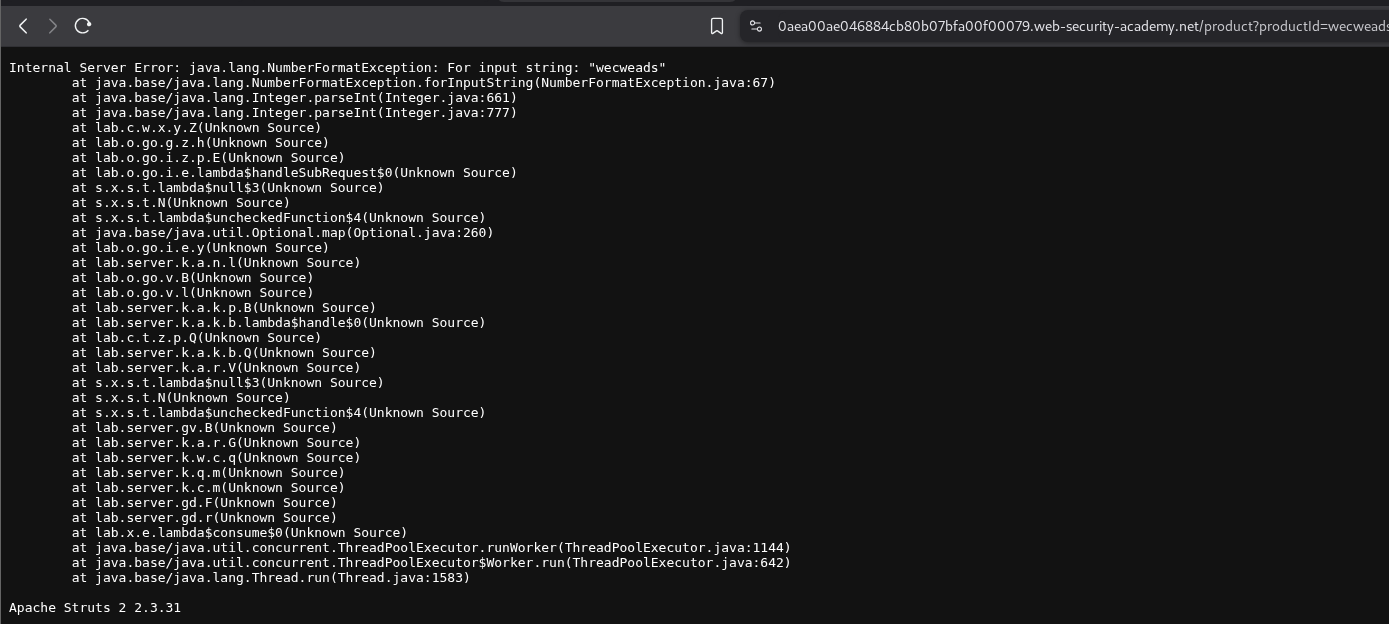Click the lab.server.gd.F stack line
This screenshot has height=624, width=1389.
pyautogui.click(x=204, y=503)
